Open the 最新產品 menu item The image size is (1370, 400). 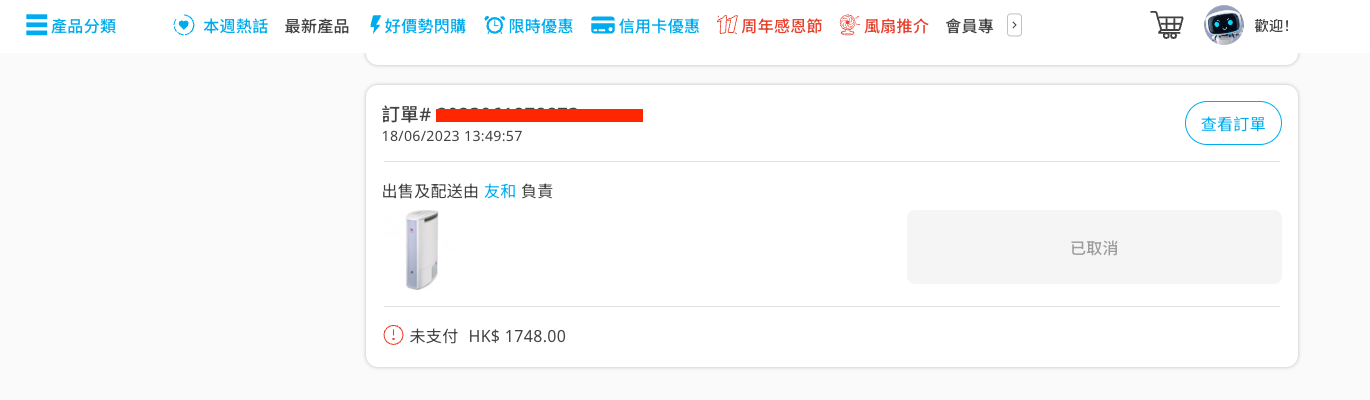[x=317, y=26]
